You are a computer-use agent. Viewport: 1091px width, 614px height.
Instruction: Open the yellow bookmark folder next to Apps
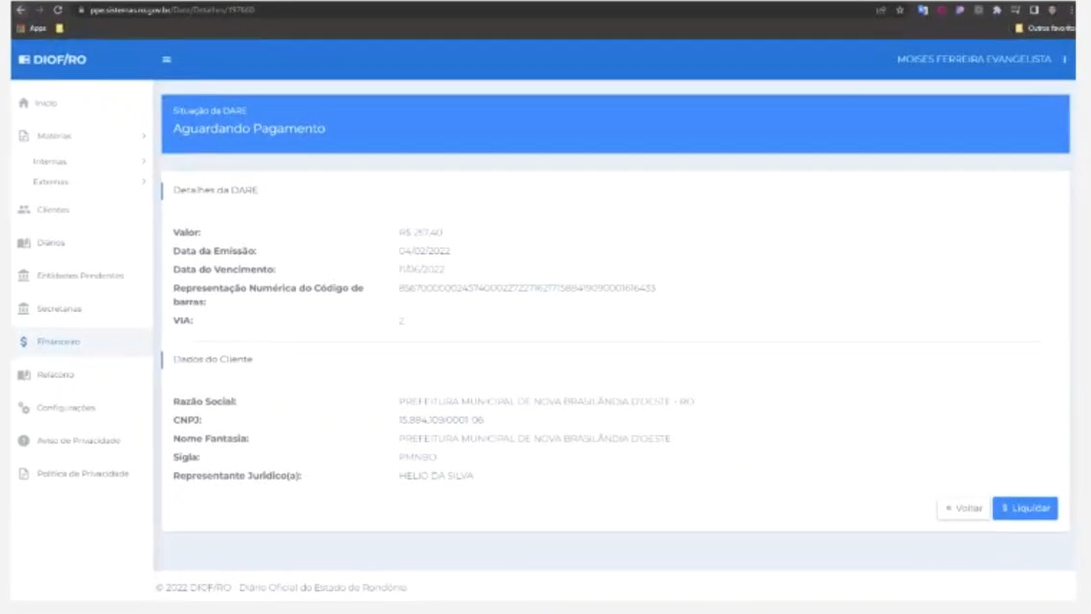pos(60,29)
